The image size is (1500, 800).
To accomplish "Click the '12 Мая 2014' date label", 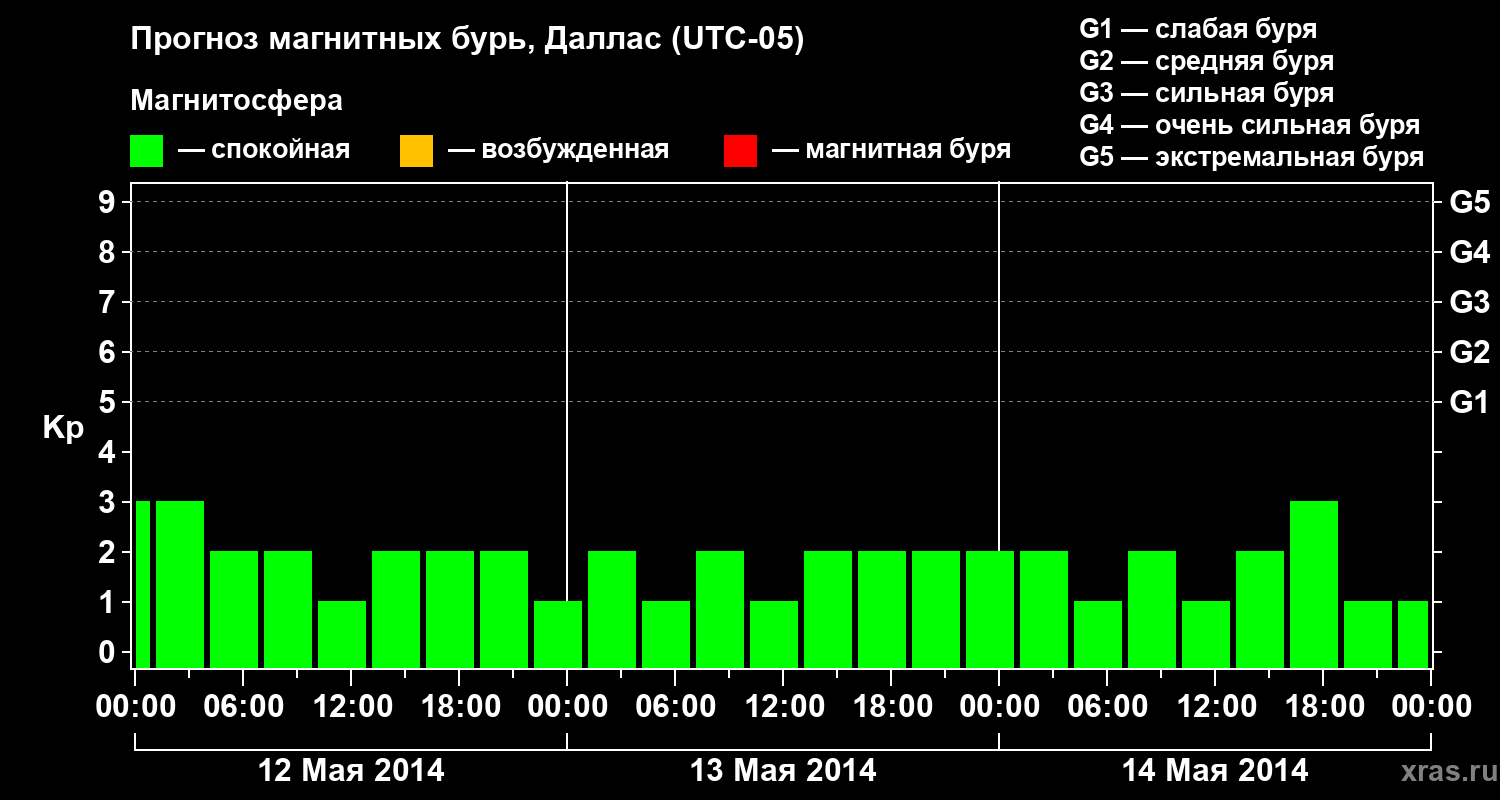I will click(351, 770).
